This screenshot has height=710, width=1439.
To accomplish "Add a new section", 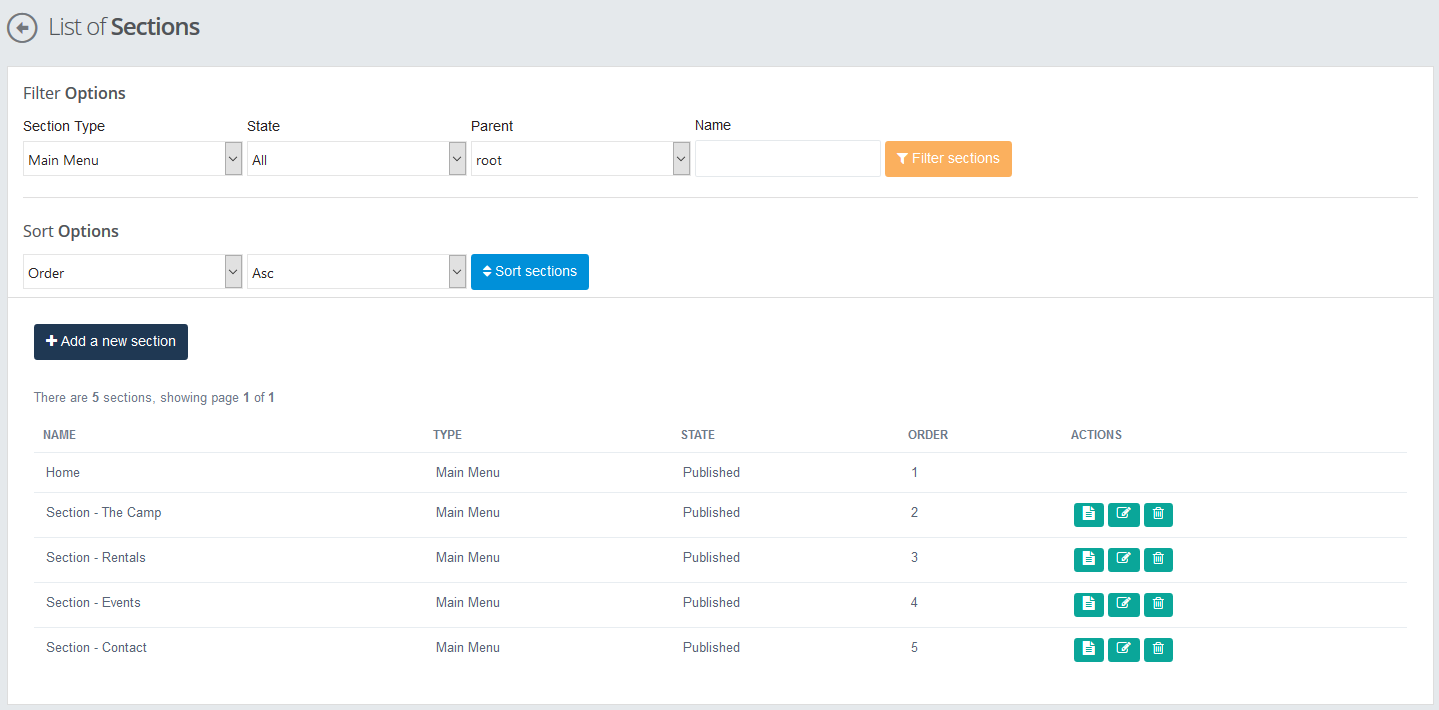I will click(111, 341).
